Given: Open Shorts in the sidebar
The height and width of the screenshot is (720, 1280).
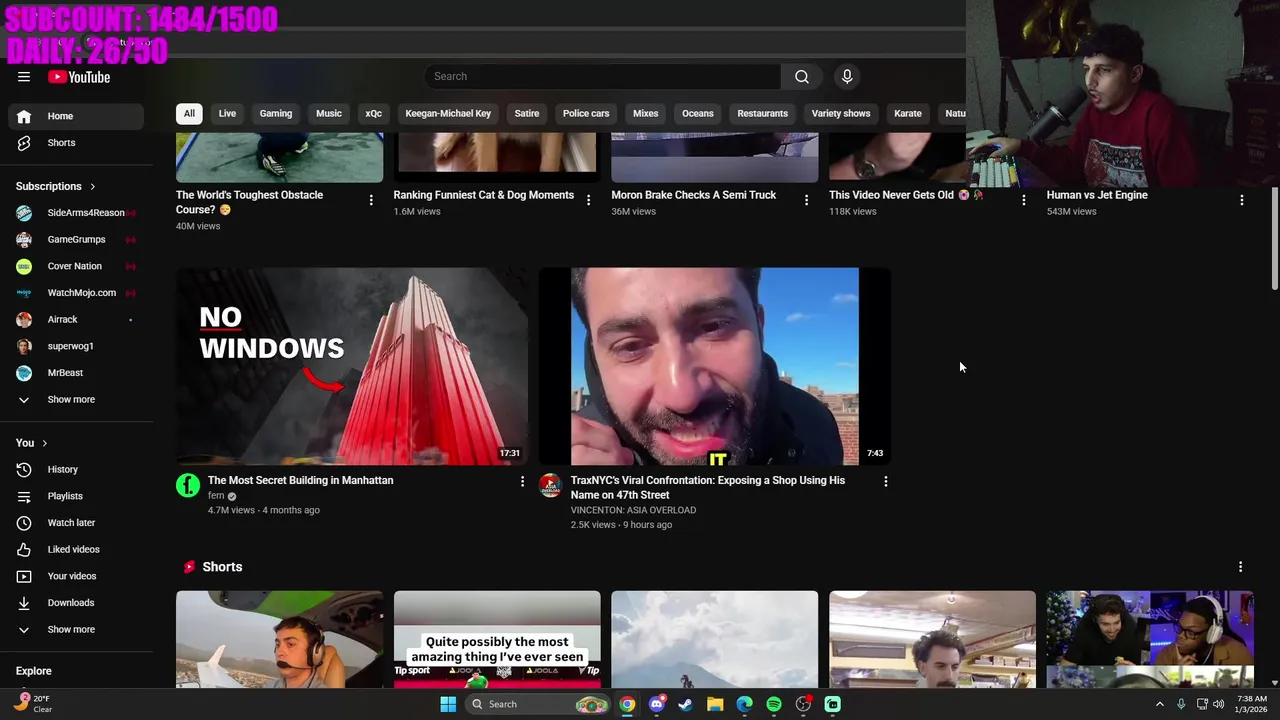Looking at the screenshot, I should tap(76, 143).
